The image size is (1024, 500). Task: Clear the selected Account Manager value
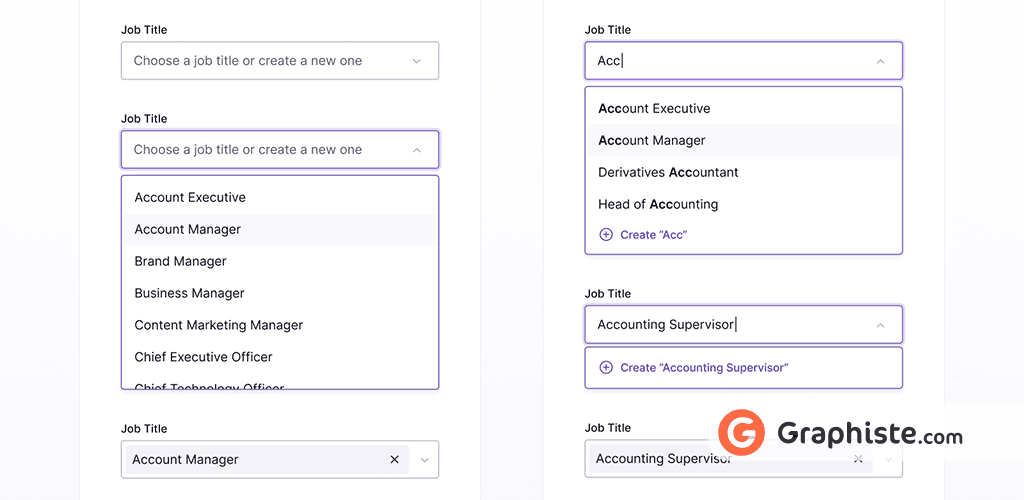point(394,460)
